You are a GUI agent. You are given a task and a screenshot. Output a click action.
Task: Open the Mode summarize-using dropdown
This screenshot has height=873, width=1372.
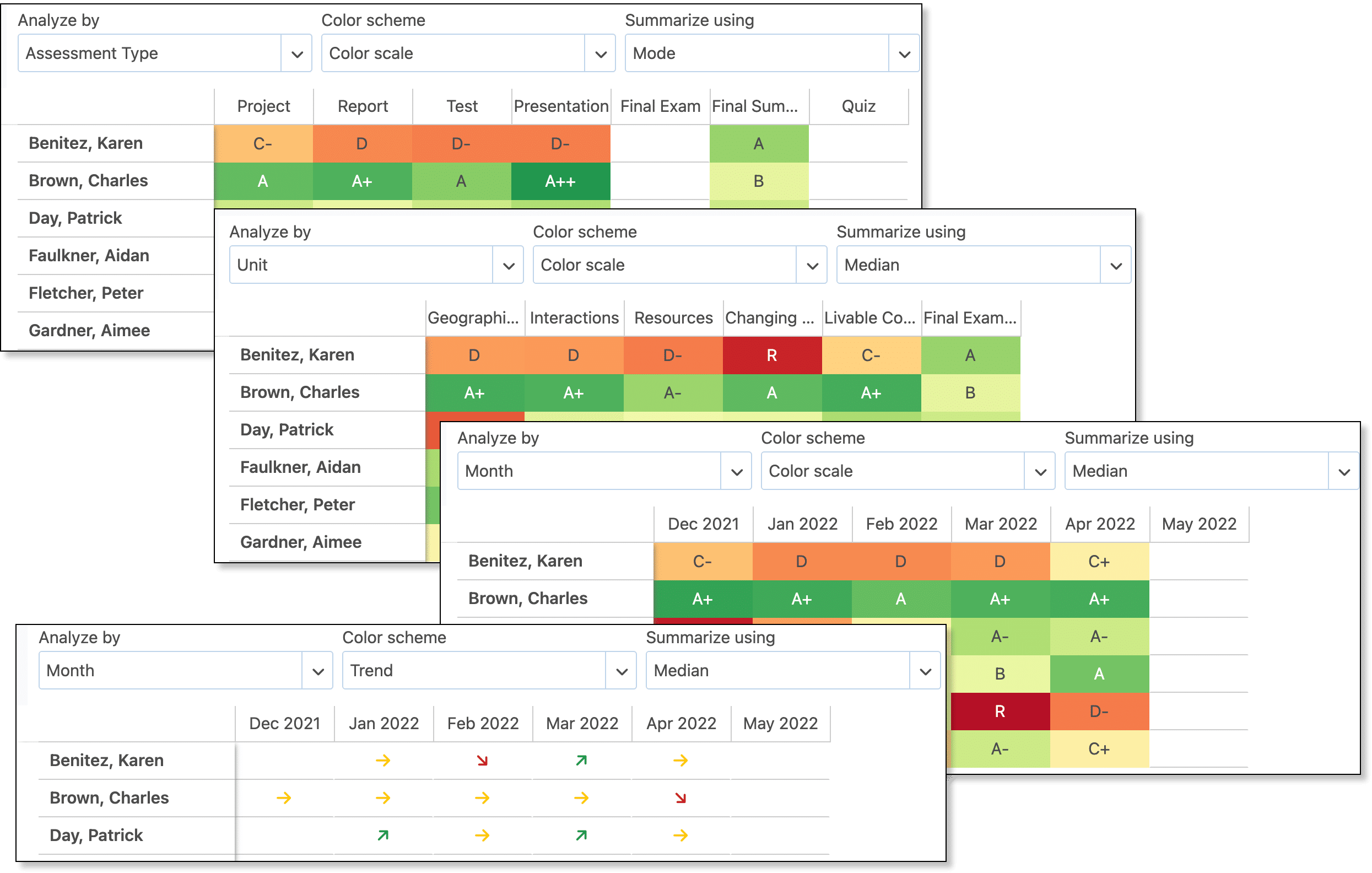pos(771,53)
